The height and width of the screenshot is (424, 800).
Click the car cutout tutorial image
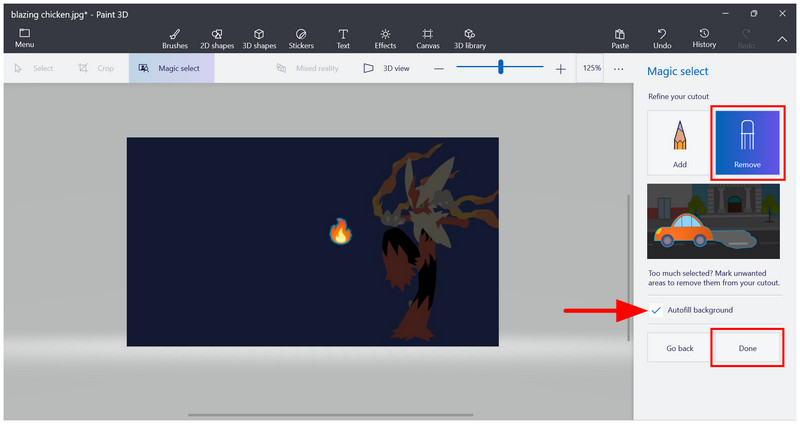click(x=713, y=221)
